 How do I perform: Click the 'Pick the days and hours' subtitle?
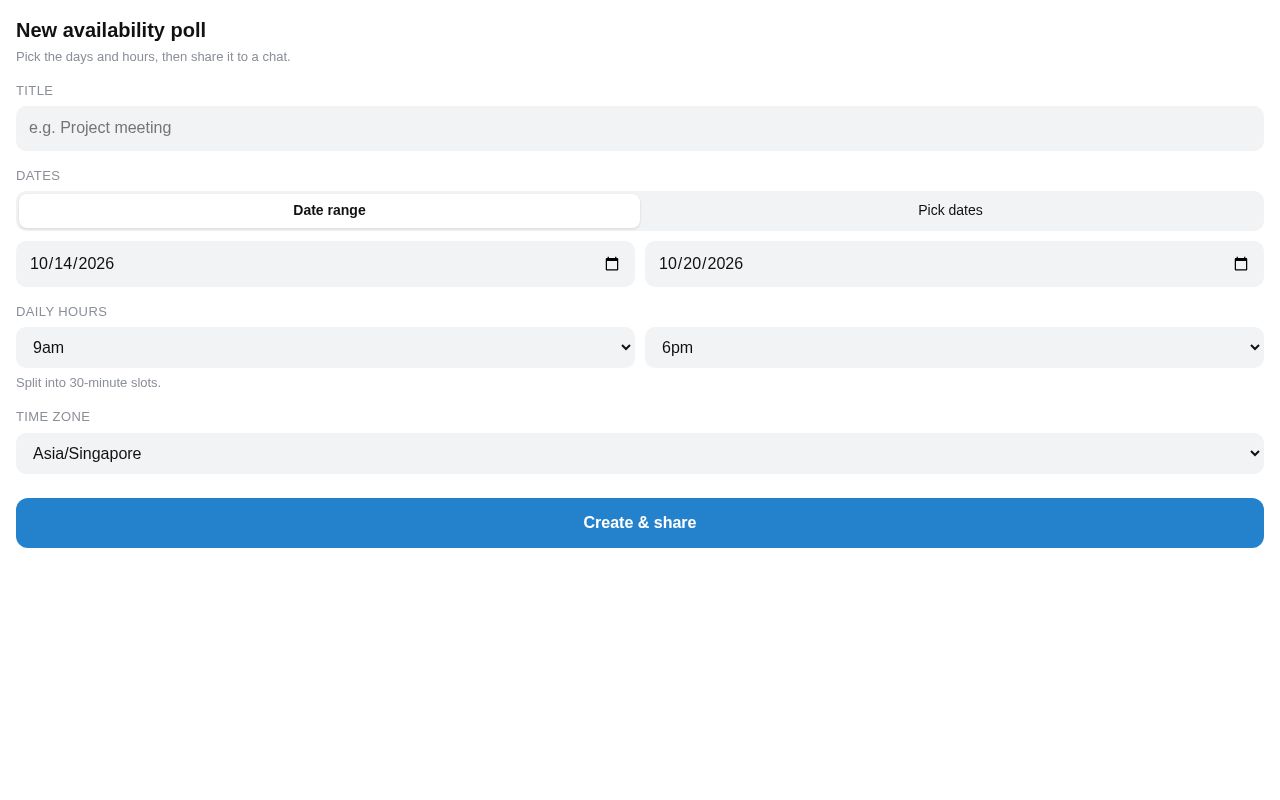coord(153,57)
